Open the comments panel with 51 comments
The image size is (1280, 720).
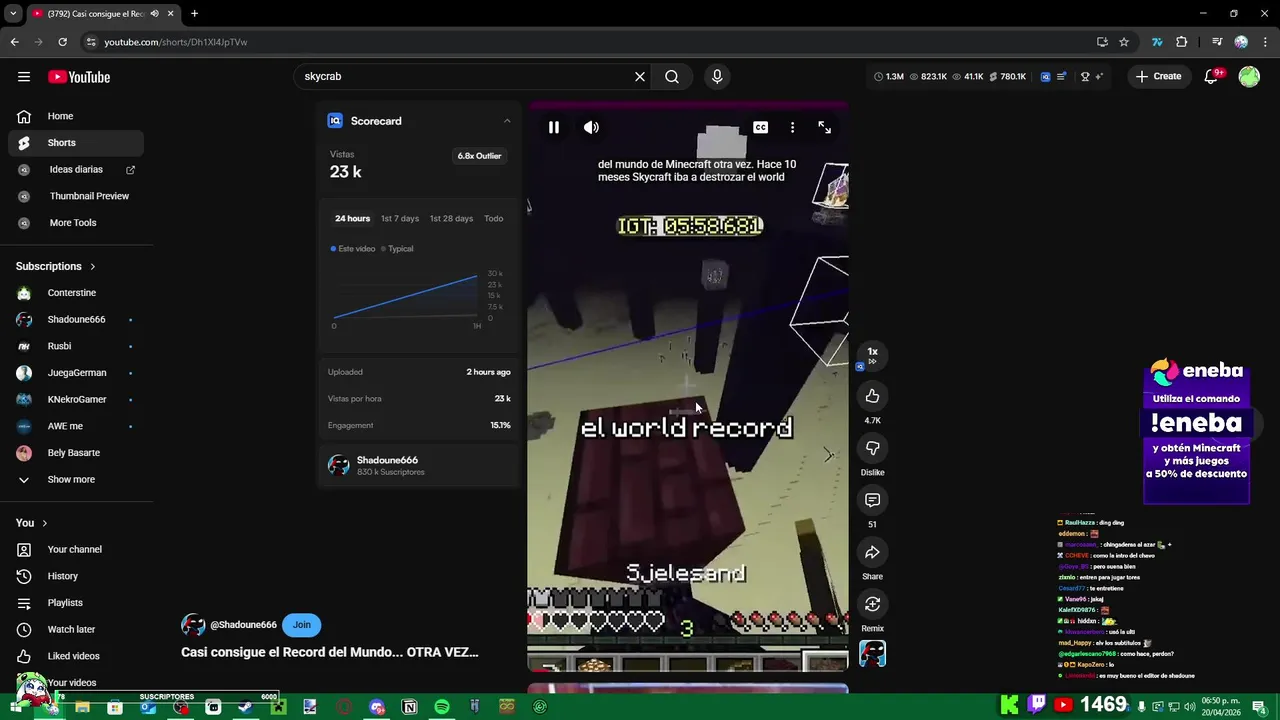pyautogui.click(x=872, y=500)
